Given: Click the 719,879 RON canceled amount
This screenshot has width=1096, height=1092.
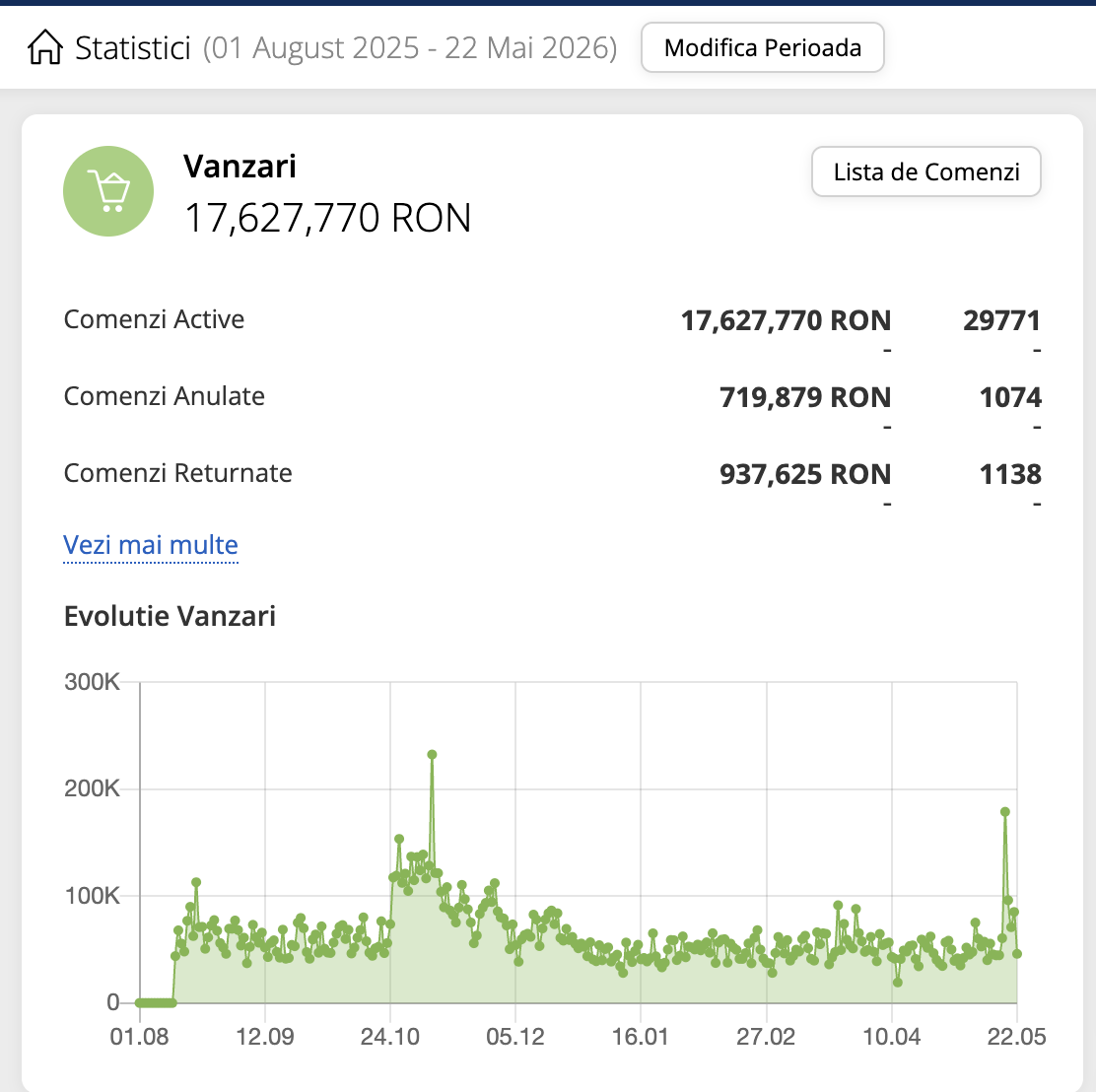Looking at the screenshot, I should pyautogui.click(x=805, y=397).
